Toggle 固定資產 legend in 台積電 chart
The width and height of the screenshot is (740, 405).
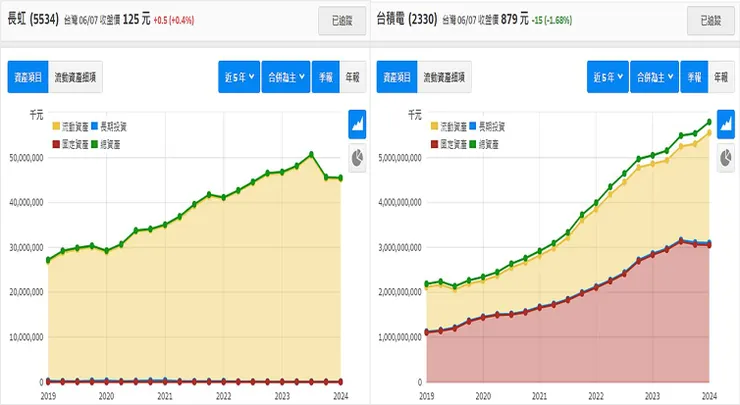click(449, 144)
